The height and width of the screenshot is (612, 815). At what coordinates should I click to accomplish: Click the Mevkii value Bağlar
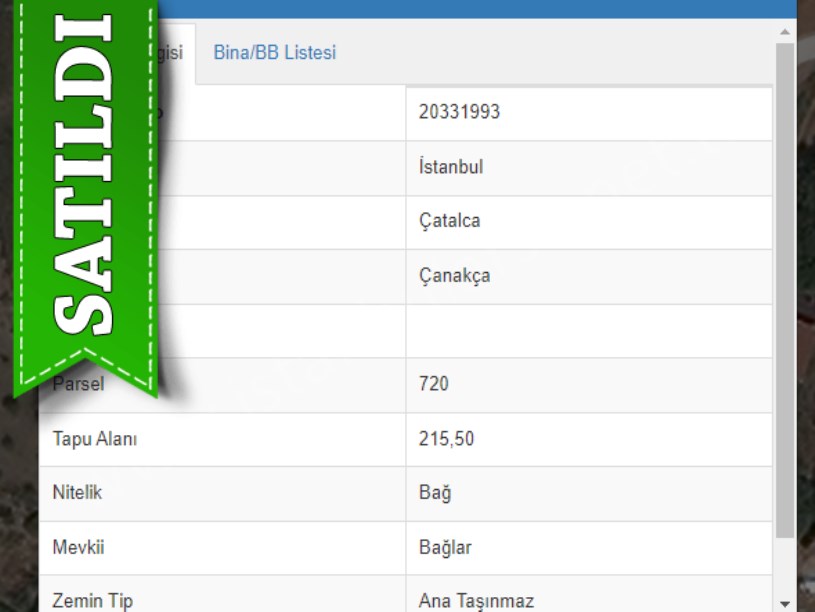click(445, 547)
